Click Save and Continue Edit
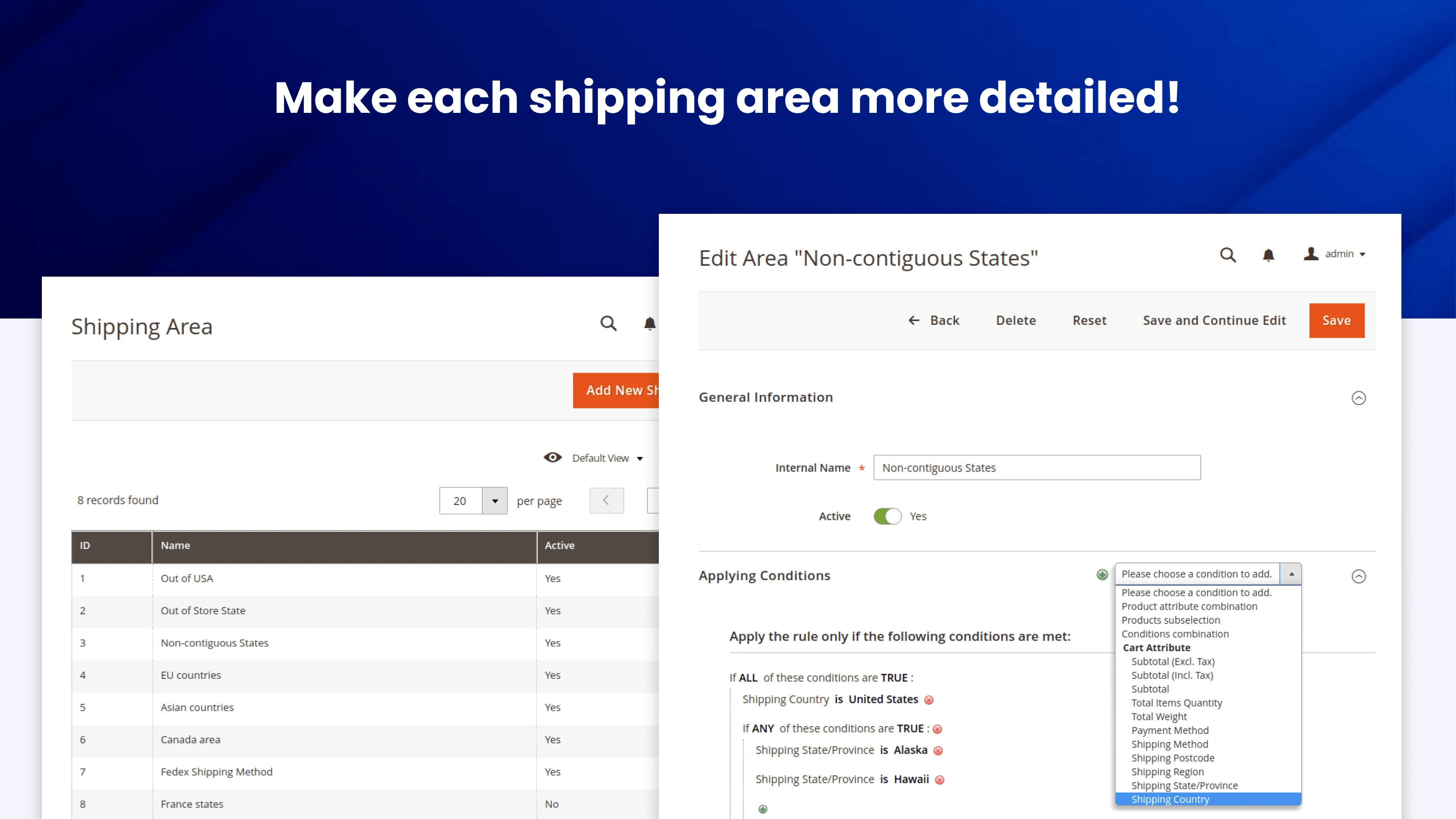This screenshot has height=819, width=1456. coord(1214,320)
